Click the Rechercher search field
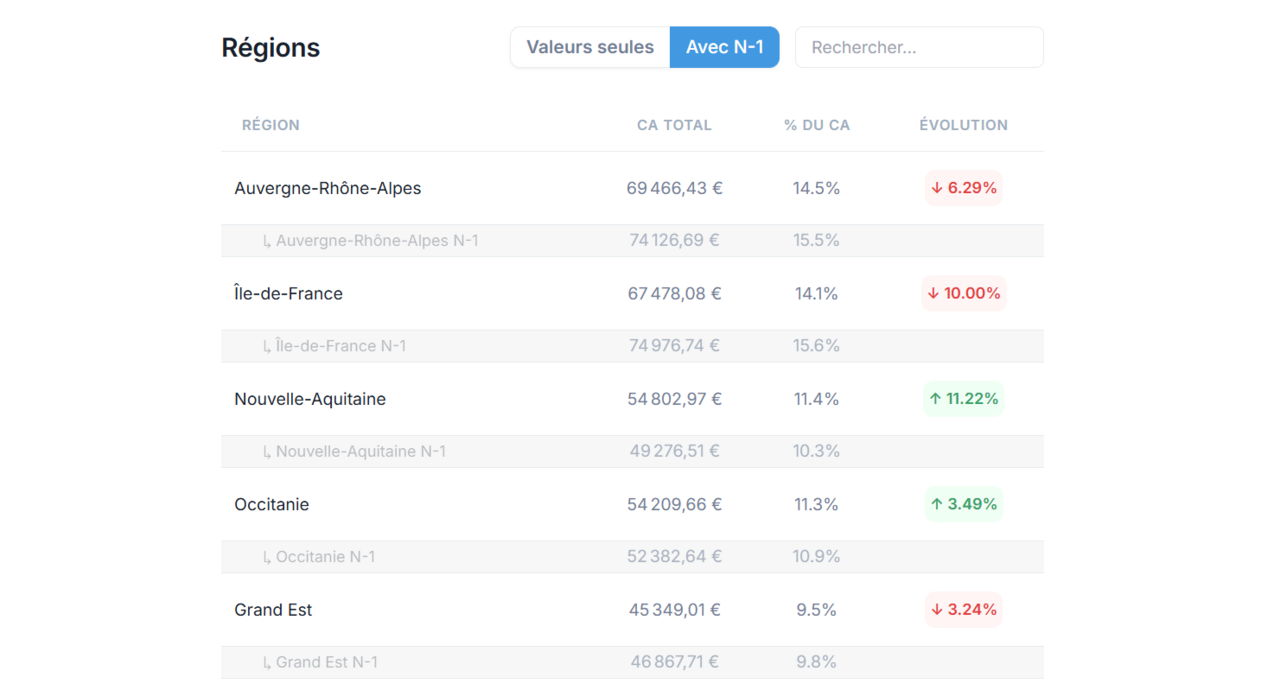This screenshot has height=700, width=1280. click(x=918, y=47)
